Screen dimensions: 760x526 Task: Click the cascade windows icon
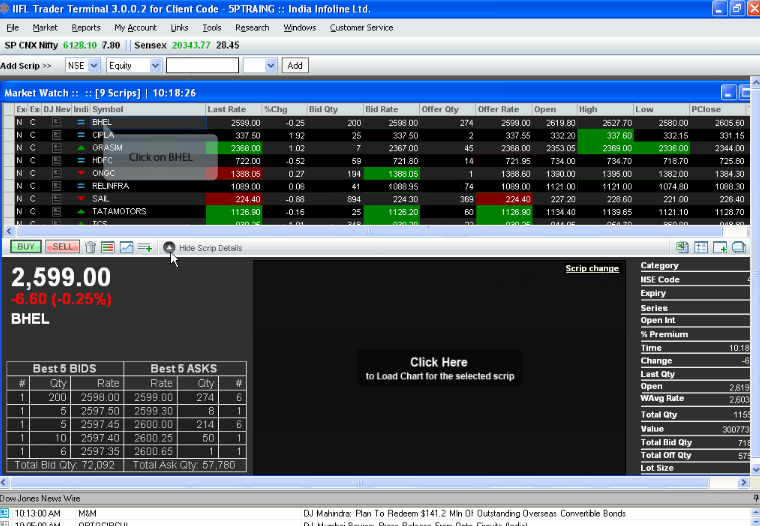(739, 247)
